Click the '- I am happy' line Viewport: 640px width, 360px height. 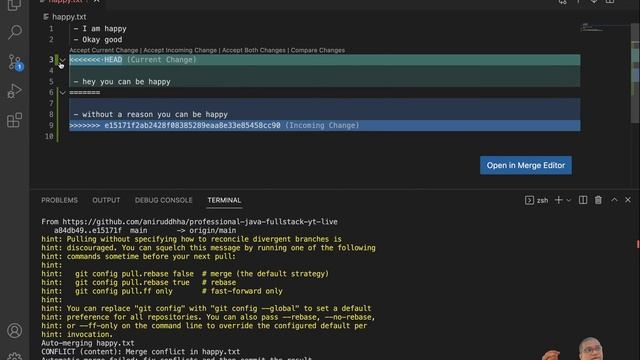pos(100,29)
